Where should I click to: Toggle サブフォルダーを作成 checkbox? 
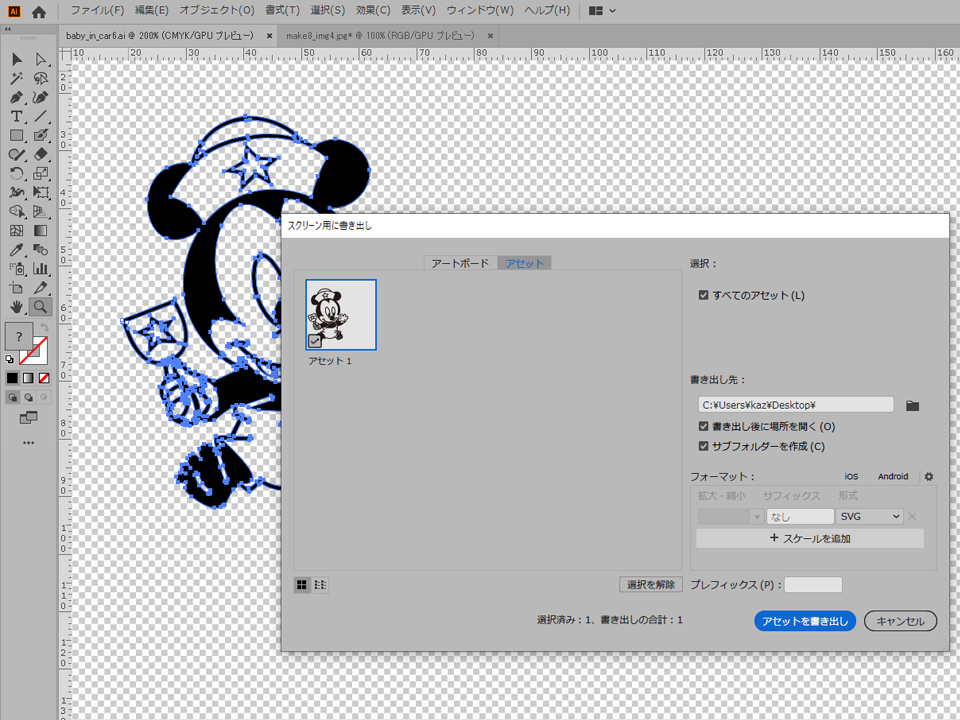point(703,446)
